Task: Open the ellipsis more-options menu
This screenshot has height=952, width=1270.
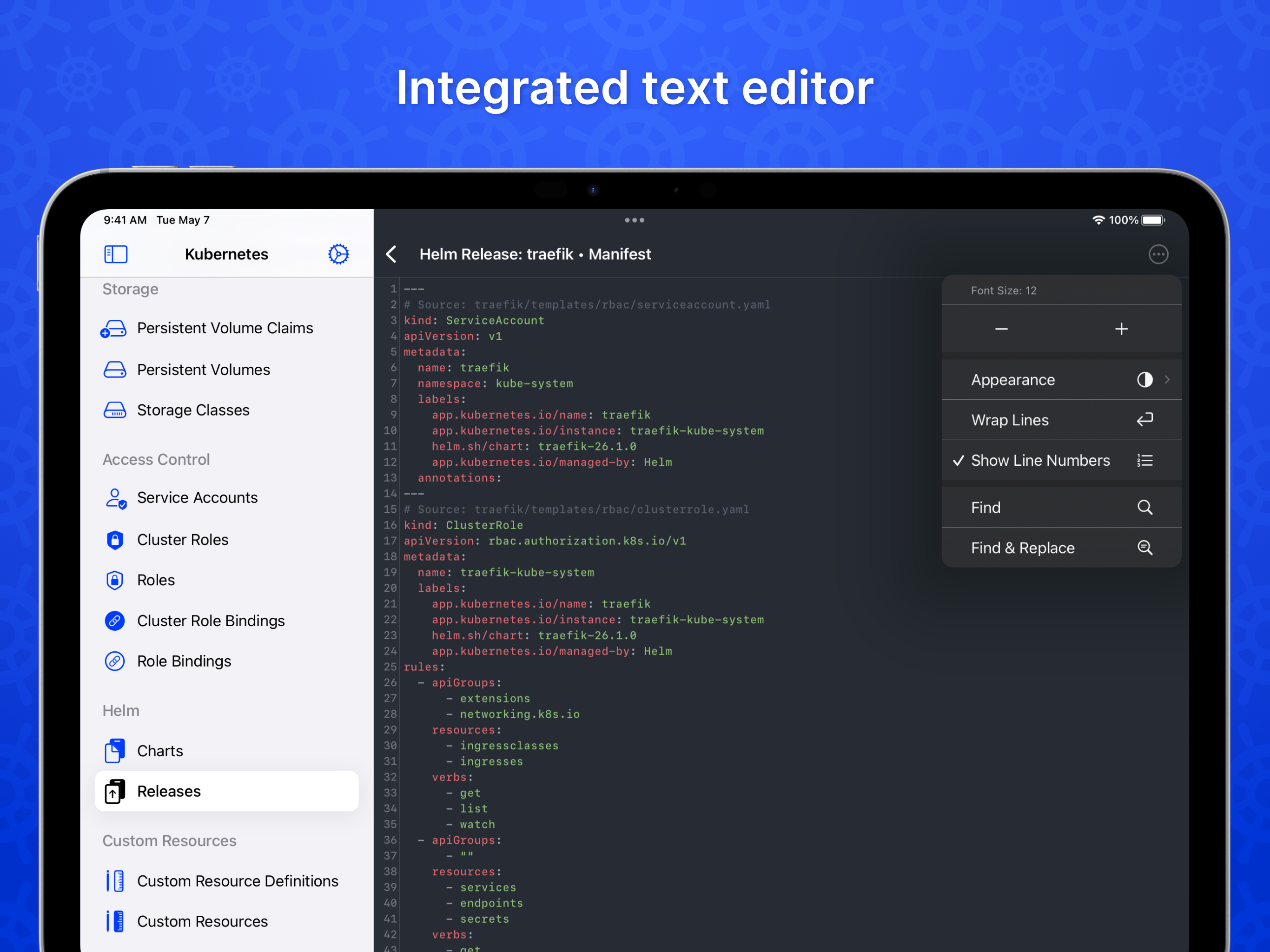Action: [1158, 254]
